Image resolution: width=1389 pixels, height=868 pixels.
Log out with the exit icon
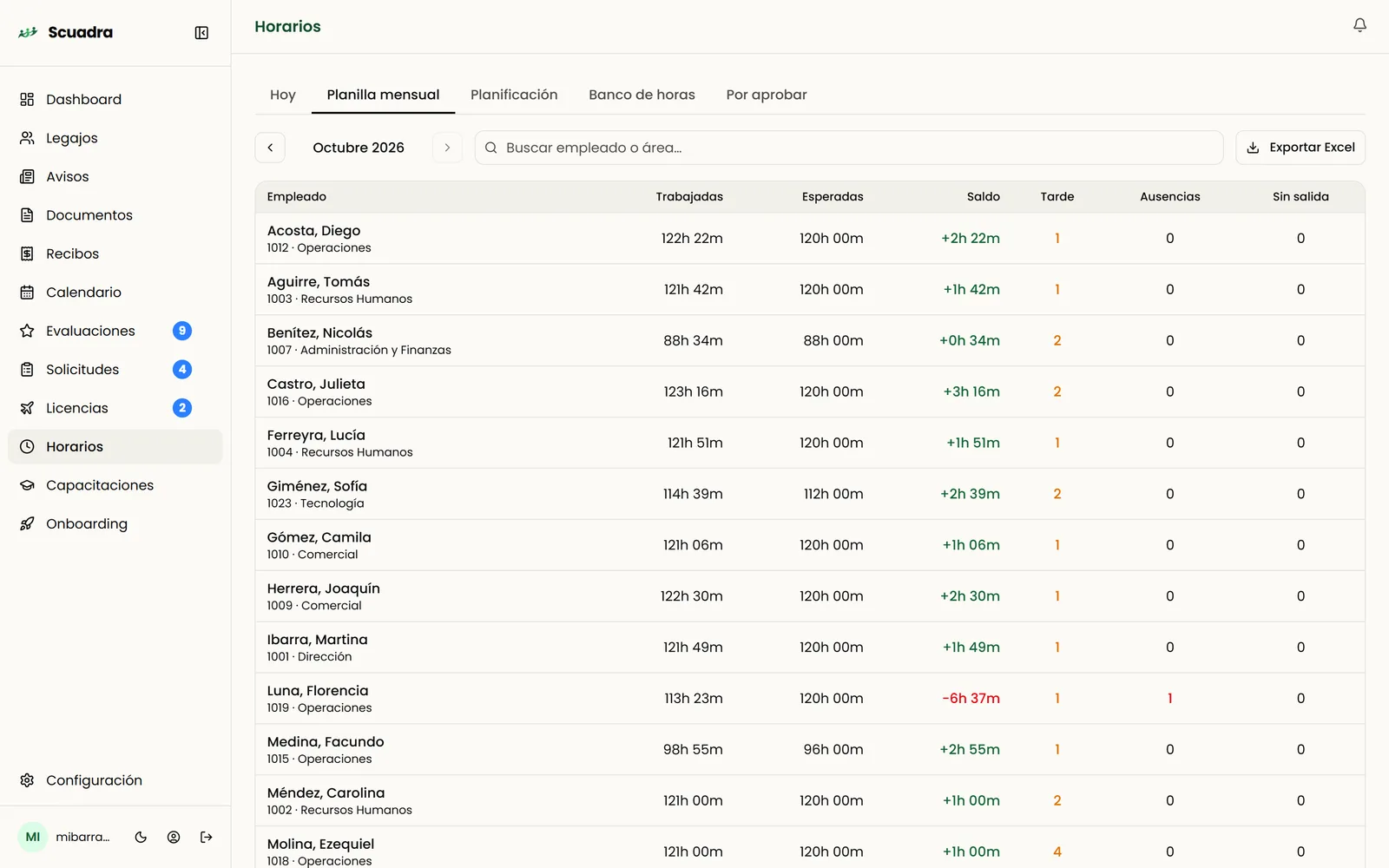207,838
